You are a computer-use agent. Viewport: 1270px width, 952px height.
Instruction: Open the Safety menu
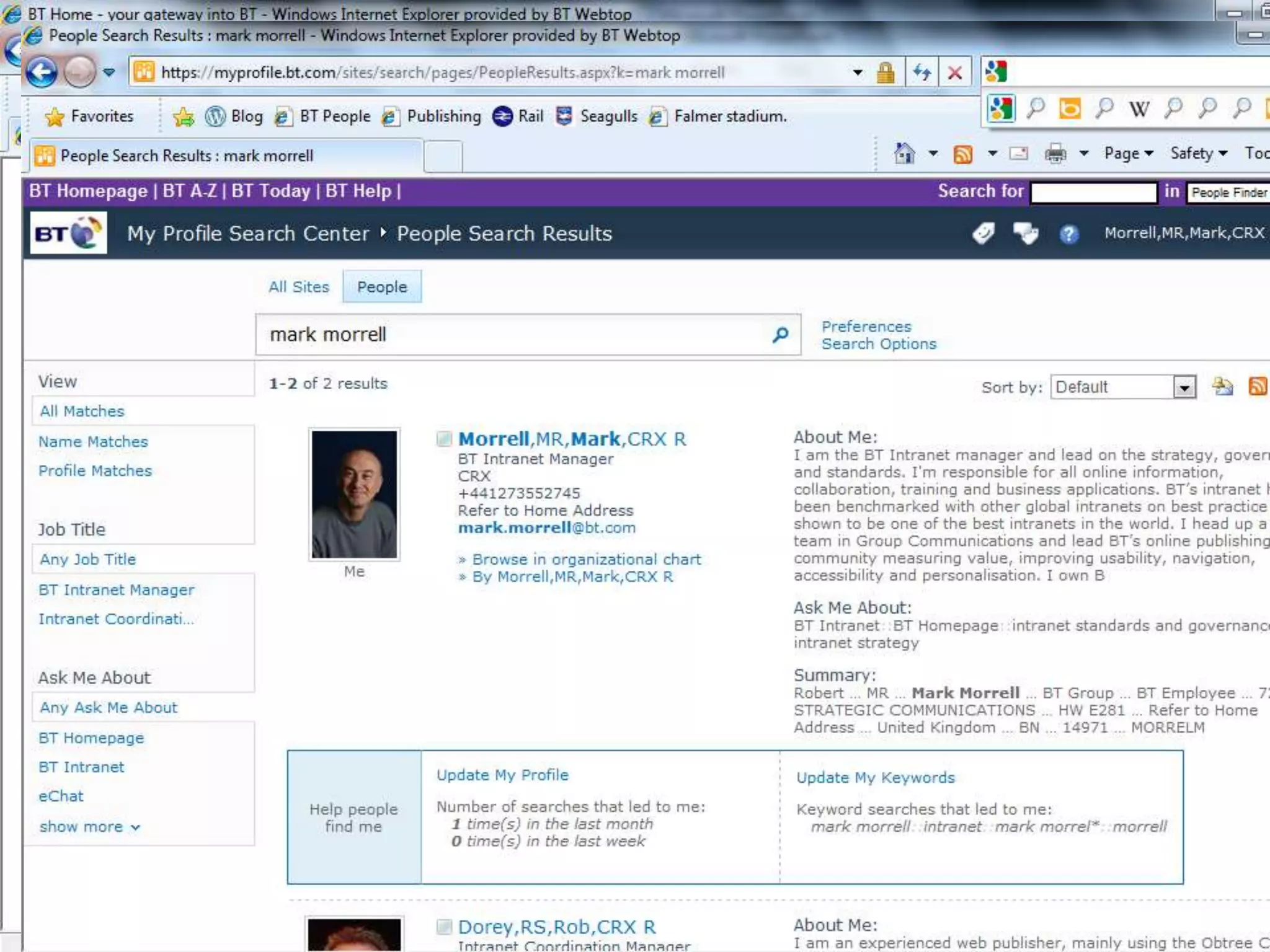pos(1199,153)
